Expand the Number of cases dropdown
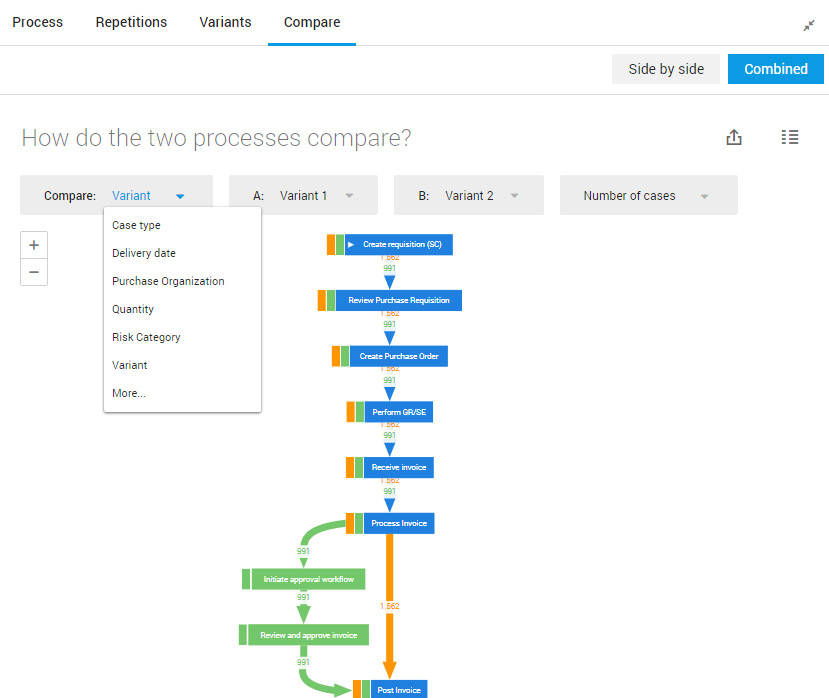The width and height of the screenshot is (829, 698). point(649,195)
